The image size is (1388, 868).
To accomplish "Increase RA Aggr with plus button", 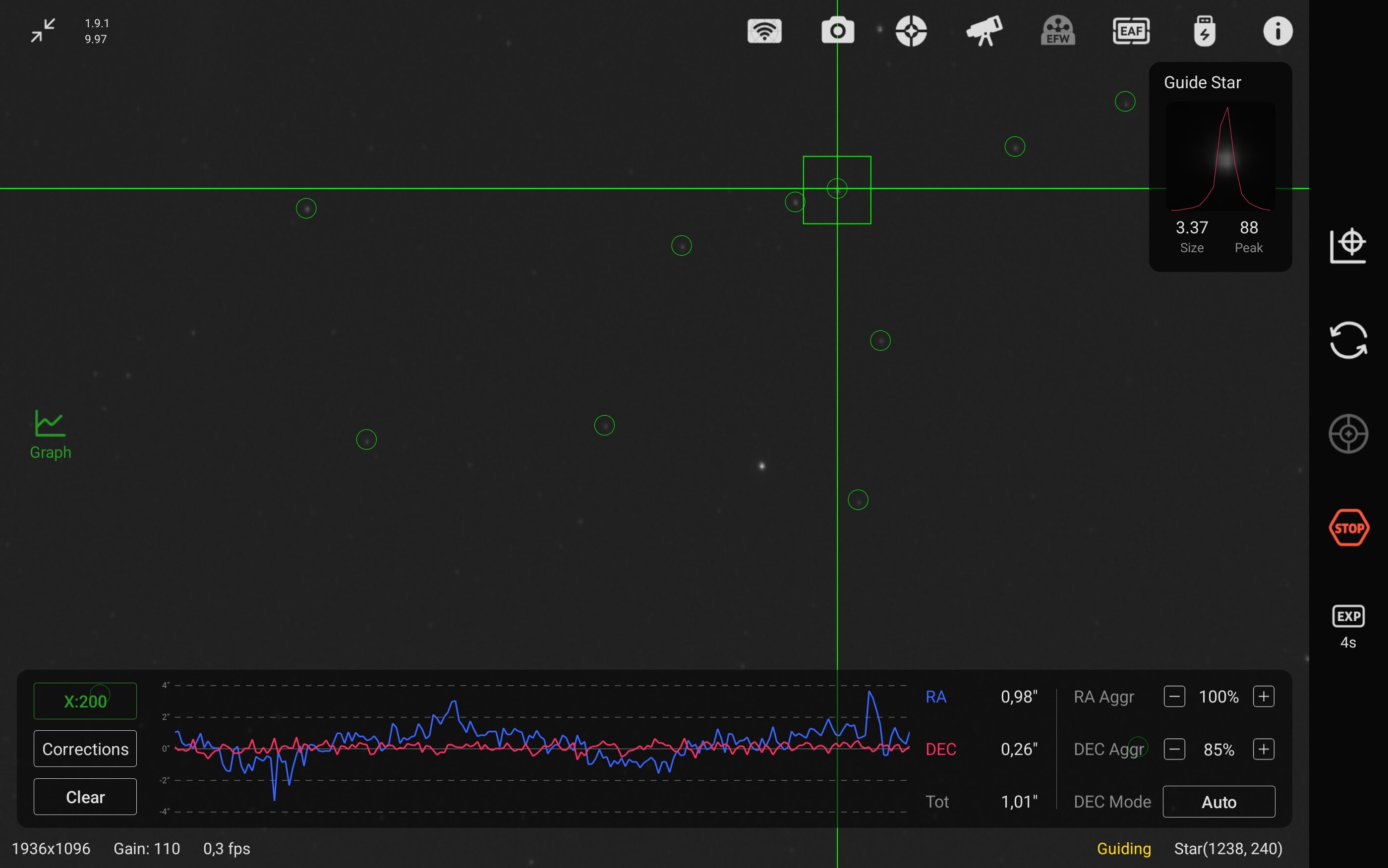I will pyautogui.click(x=1264, y=697).
